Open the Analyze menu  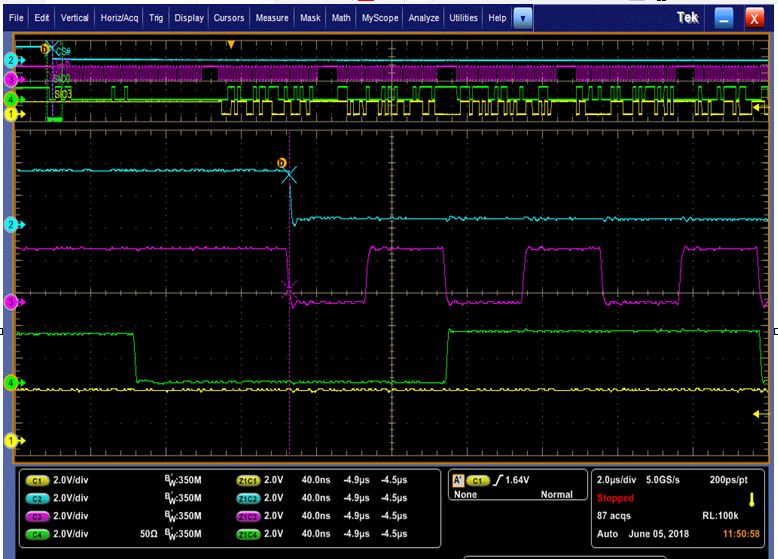coord(424,18)
